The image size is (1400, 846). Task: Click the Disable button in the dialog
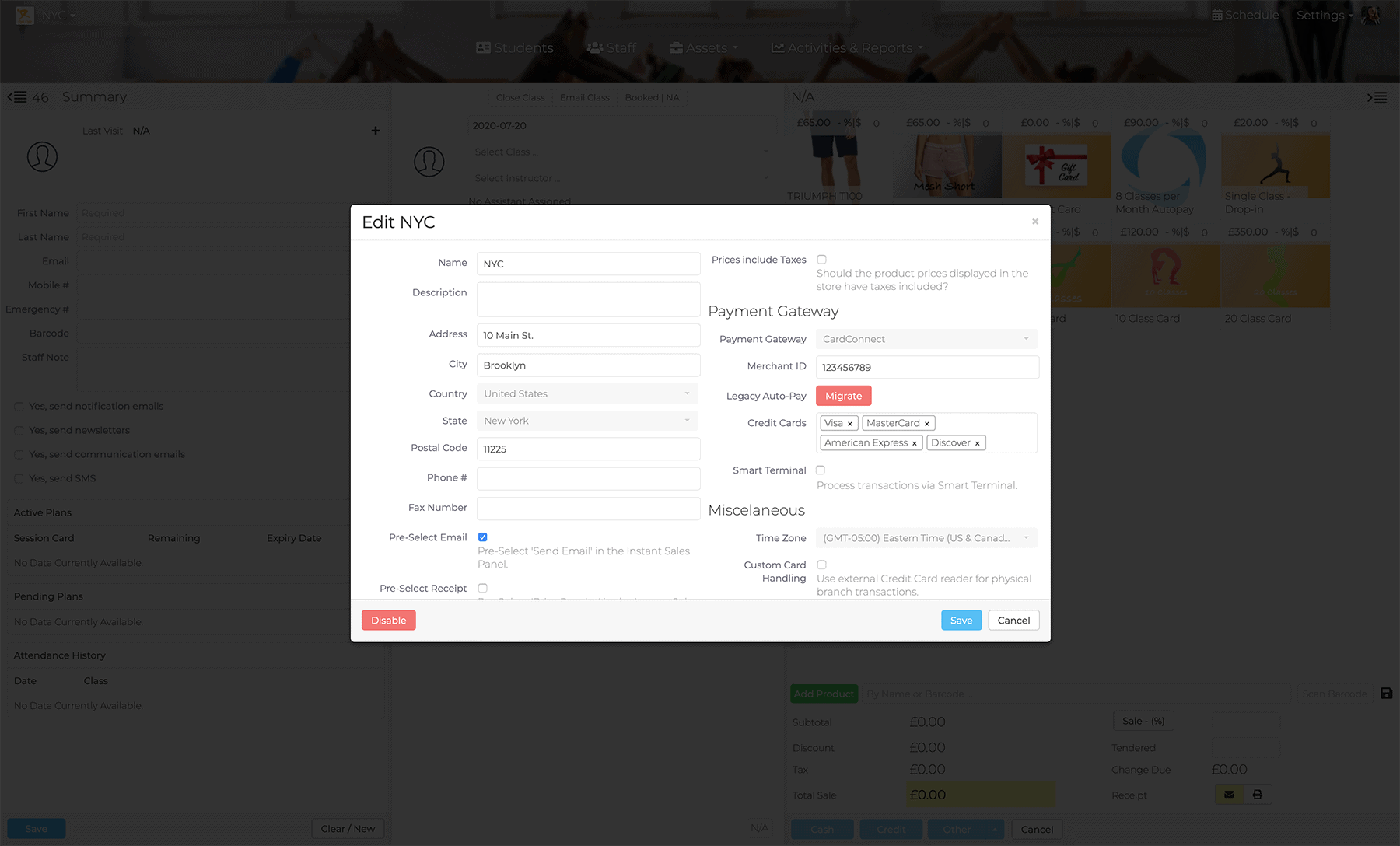[388, 620]
